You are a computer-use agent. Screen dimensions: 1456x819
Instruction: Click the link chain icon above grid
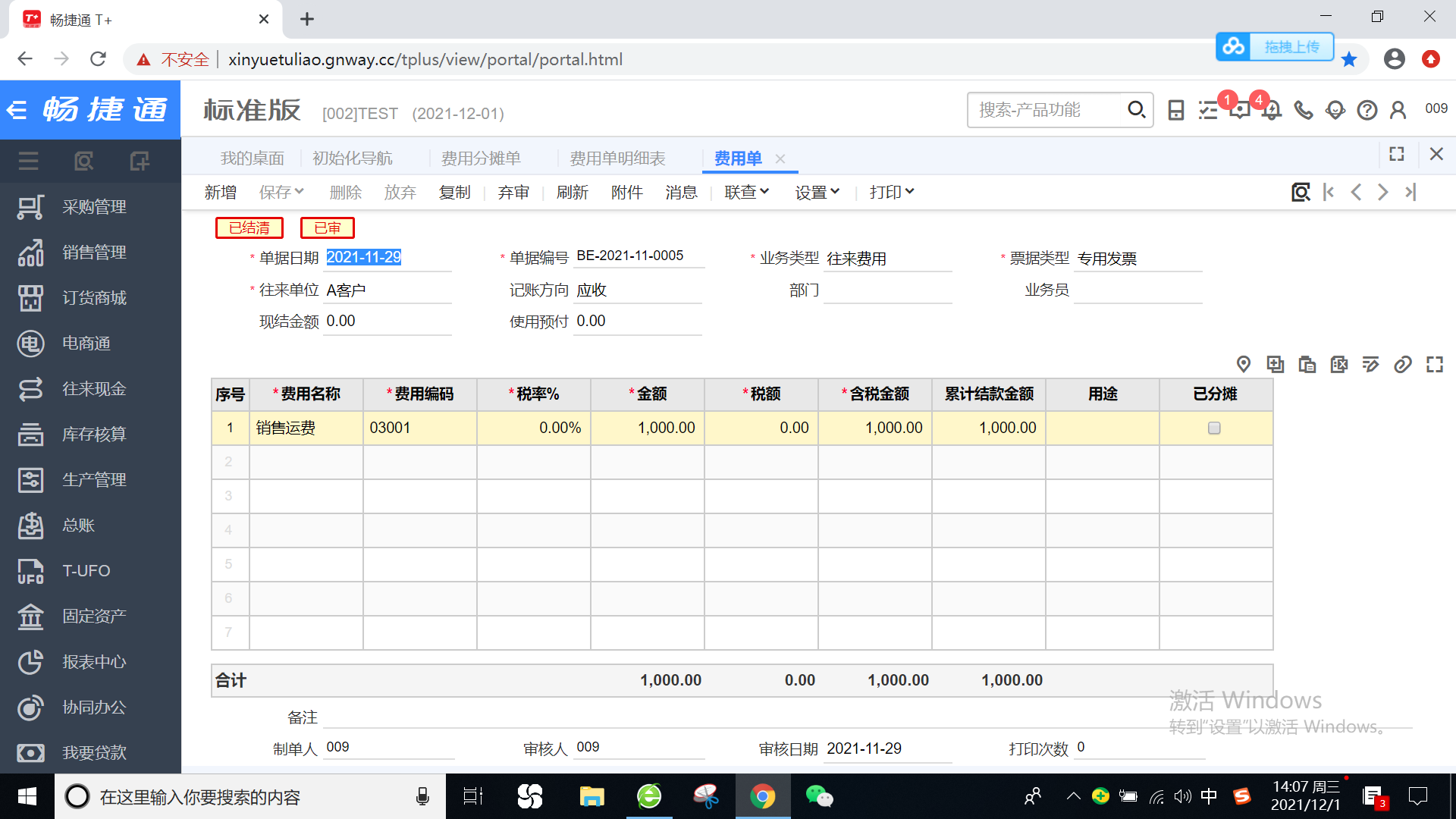tap(1403, 365)
